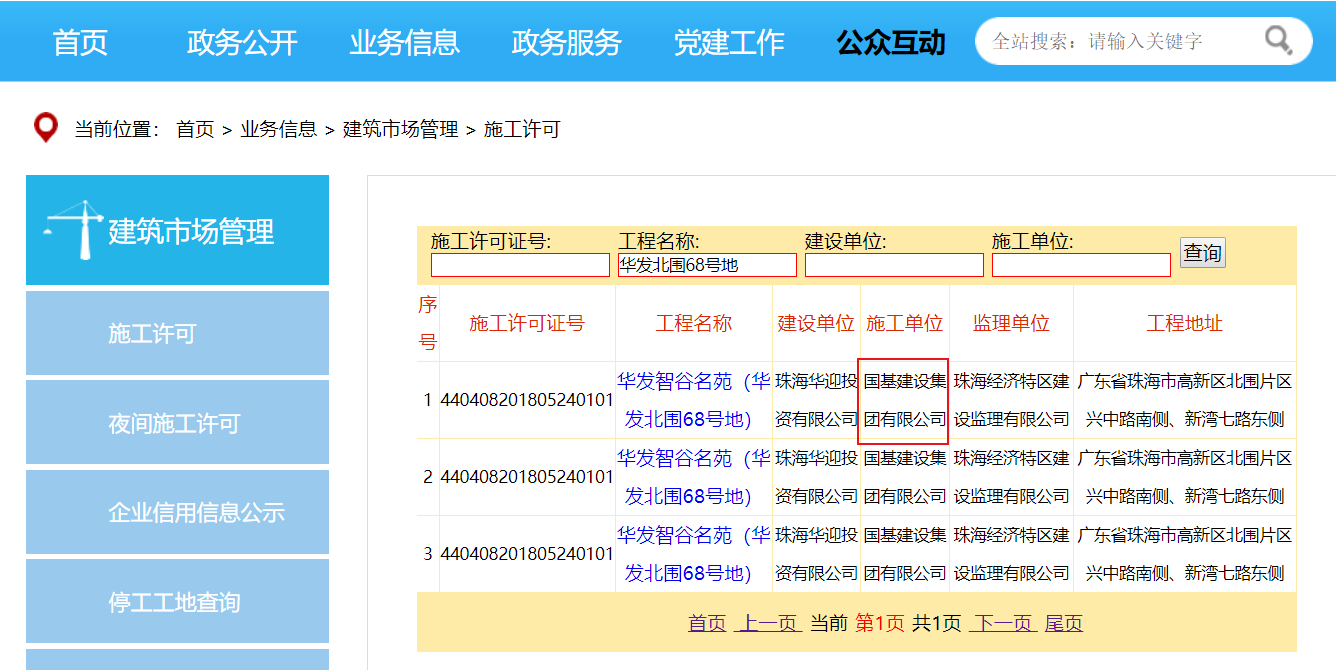Focus the 施工许可证号 input field

coord(520,265)
